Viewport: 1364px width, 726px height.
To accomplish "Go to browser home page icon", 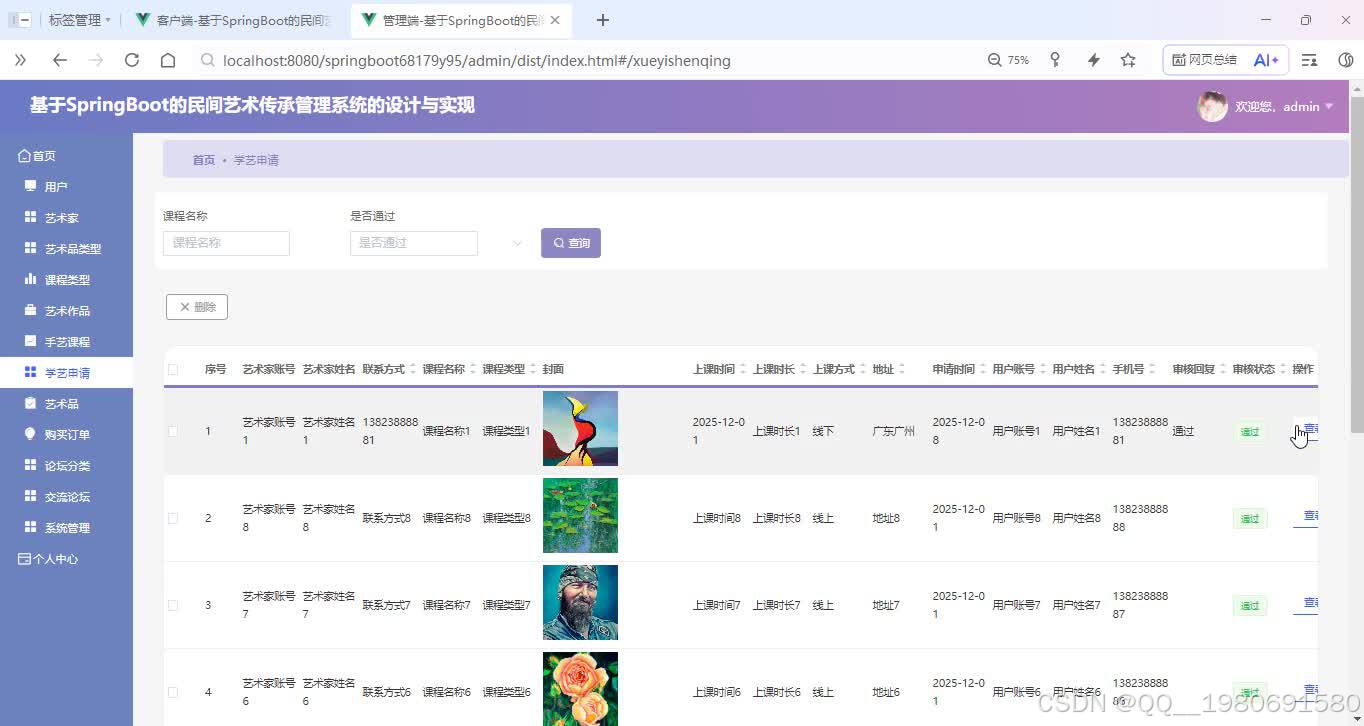I will pos(168,60).
